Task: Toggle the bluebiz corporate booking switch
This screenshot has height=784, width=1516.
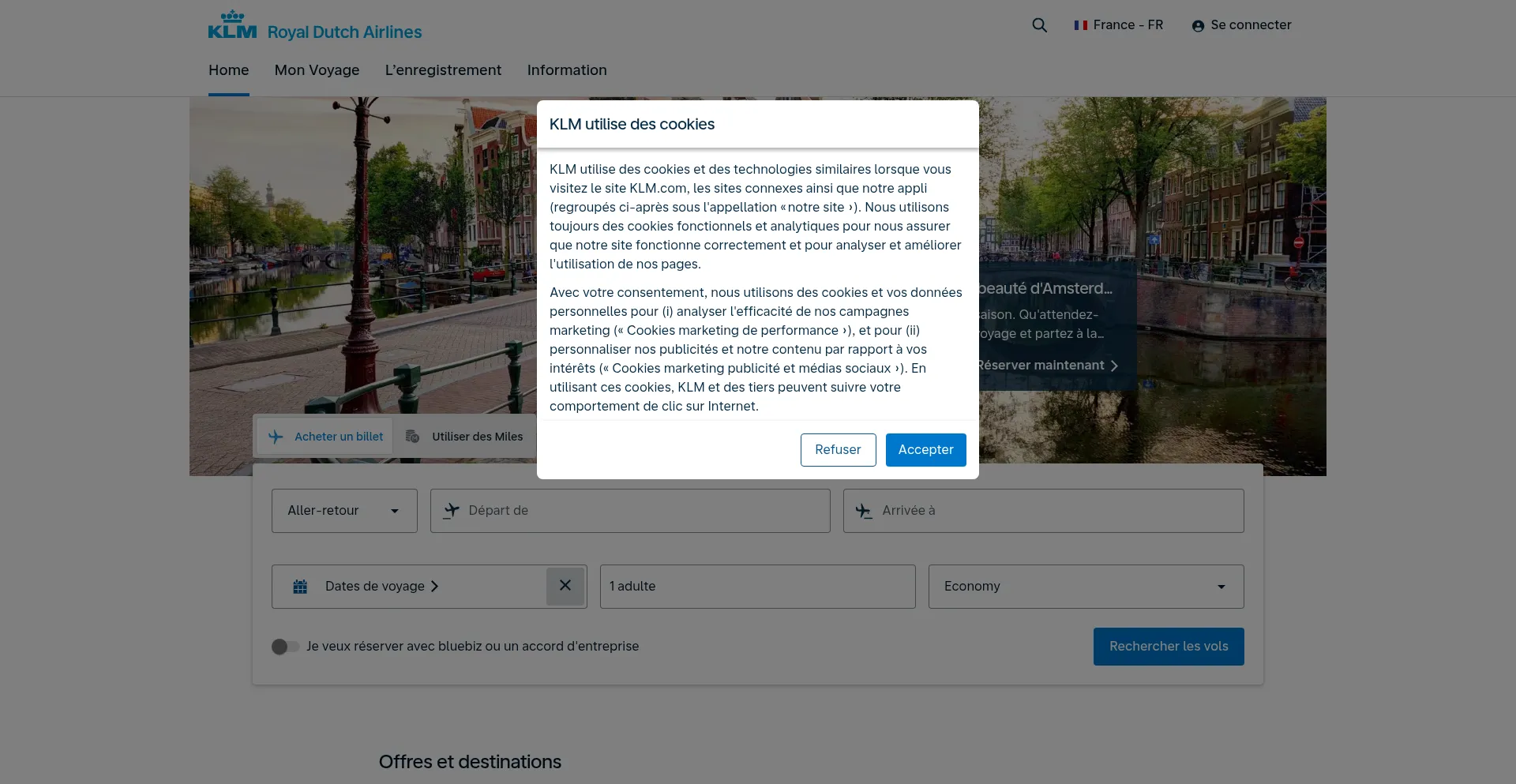Action: [286, 647]
